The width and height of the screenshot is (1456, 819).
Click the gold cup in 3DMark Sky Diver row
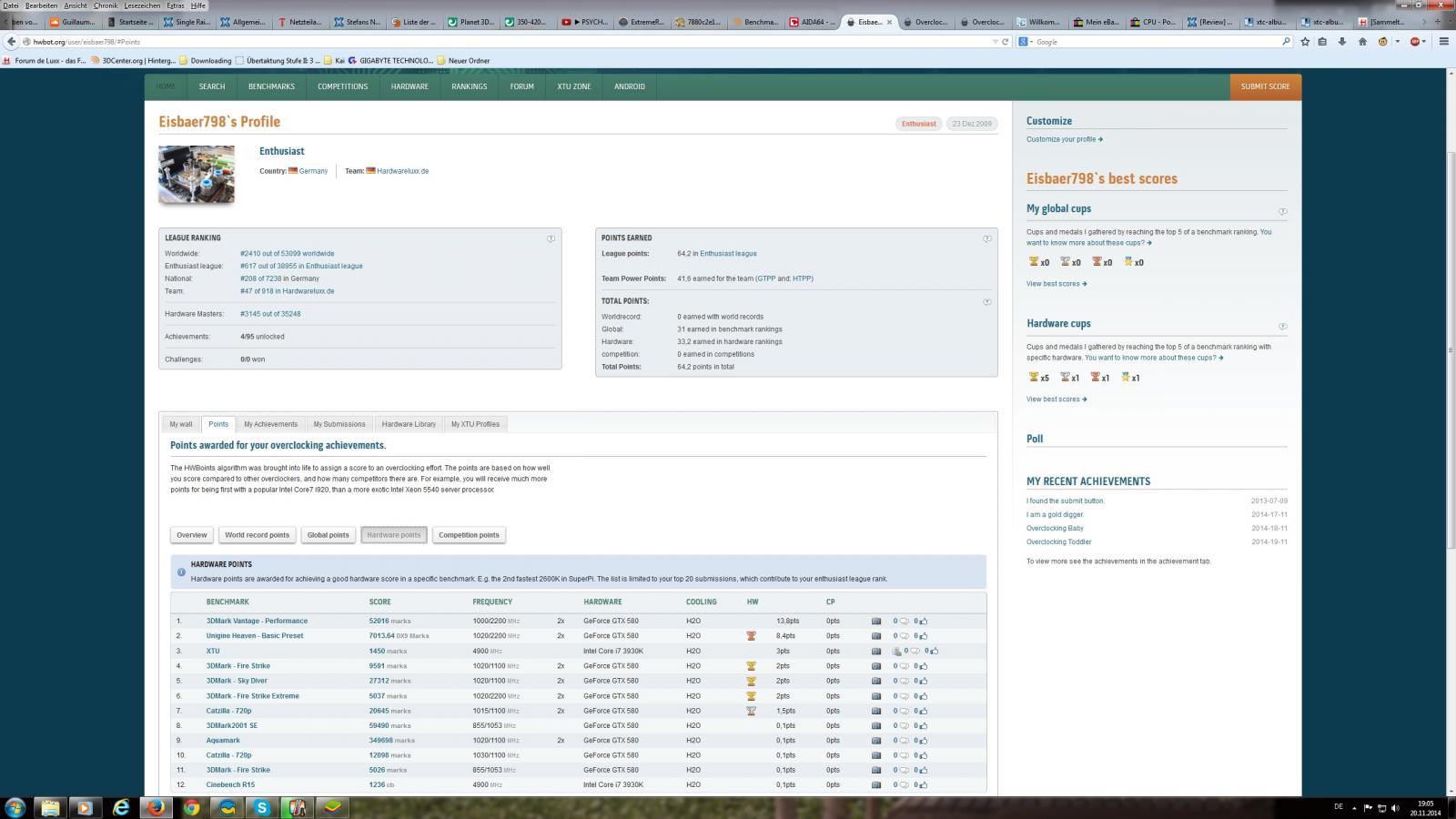click(x=751, y=681)
